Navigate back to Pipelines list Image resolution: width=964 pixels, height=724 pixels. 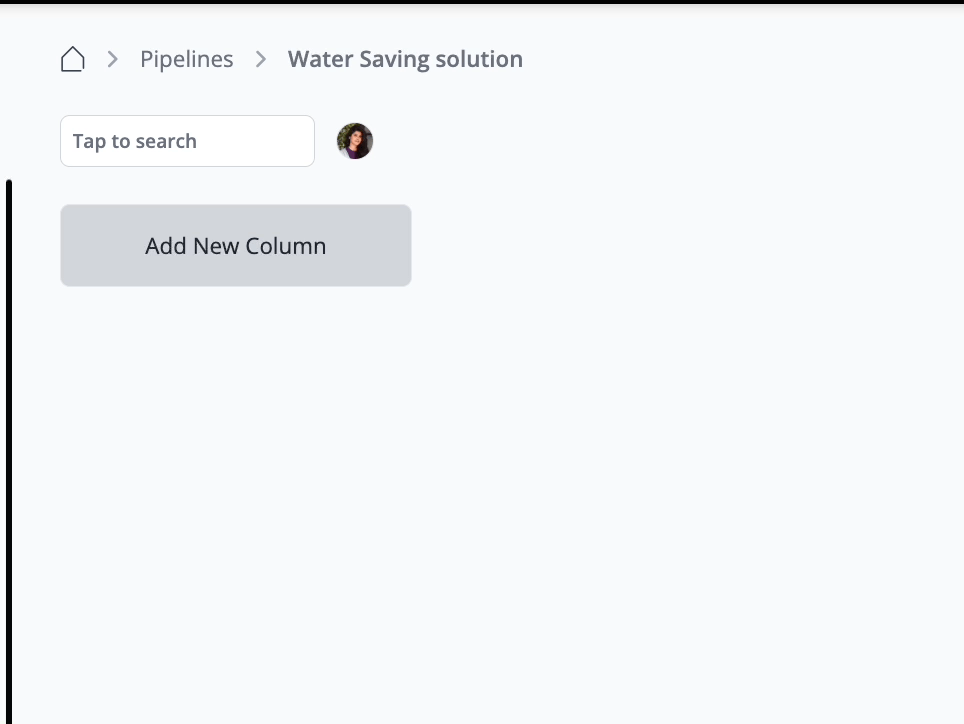pos(186,60)
